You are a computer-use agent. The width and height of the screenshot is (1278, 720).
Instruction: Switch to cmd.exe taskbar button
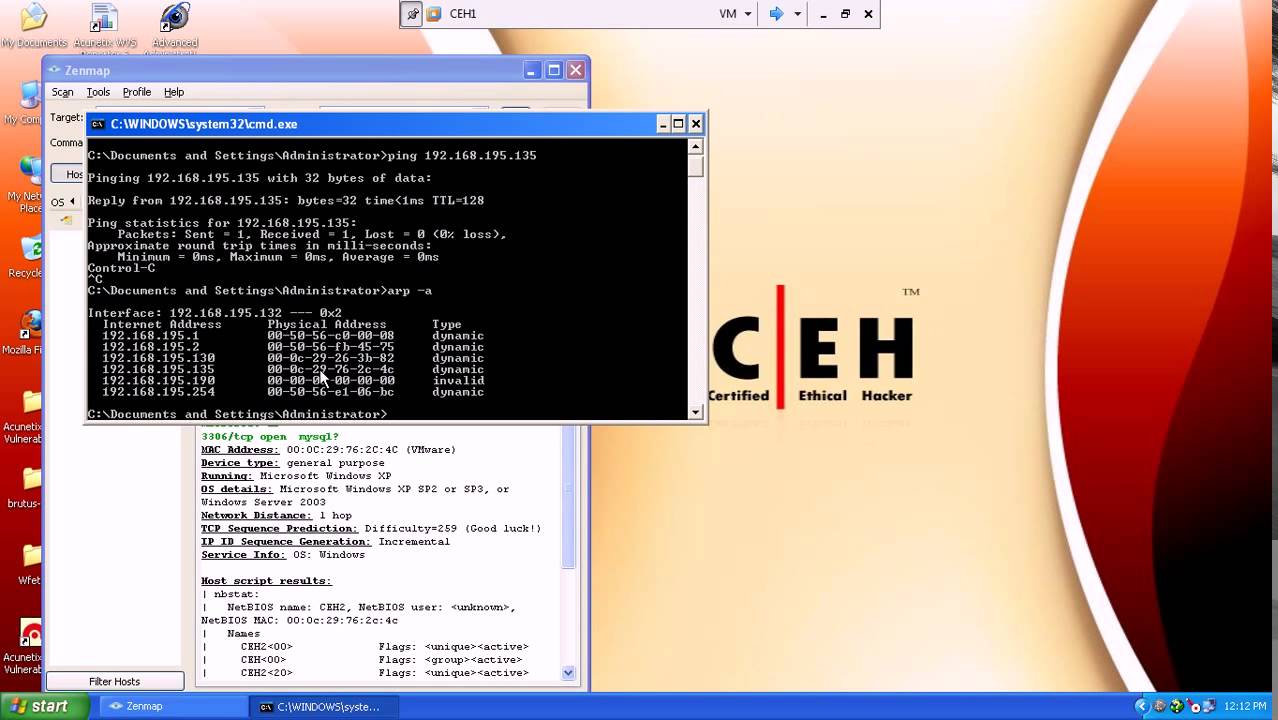322,706
